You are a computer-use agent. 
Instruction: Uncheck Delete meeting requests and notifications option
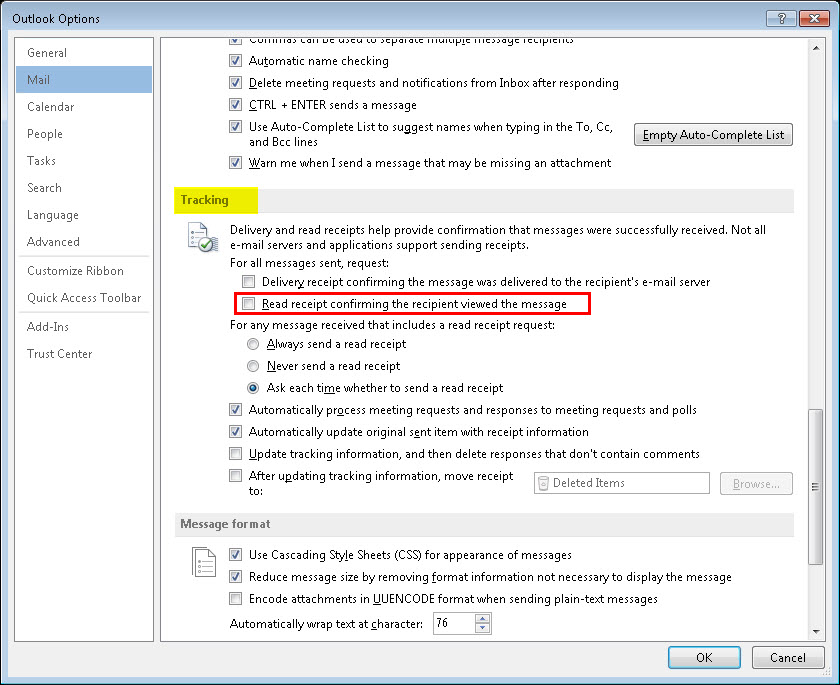(x=235, y=82)
